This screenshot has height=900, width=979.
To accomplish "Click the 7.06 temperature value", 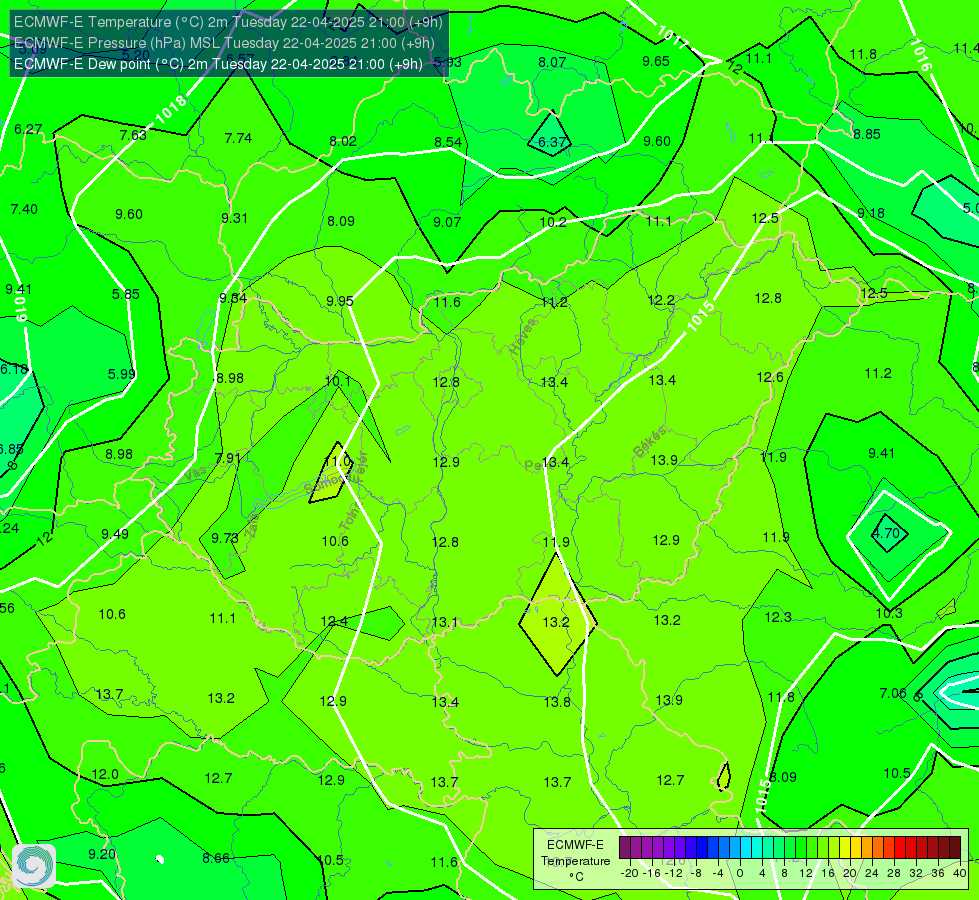I will point(893,693).
